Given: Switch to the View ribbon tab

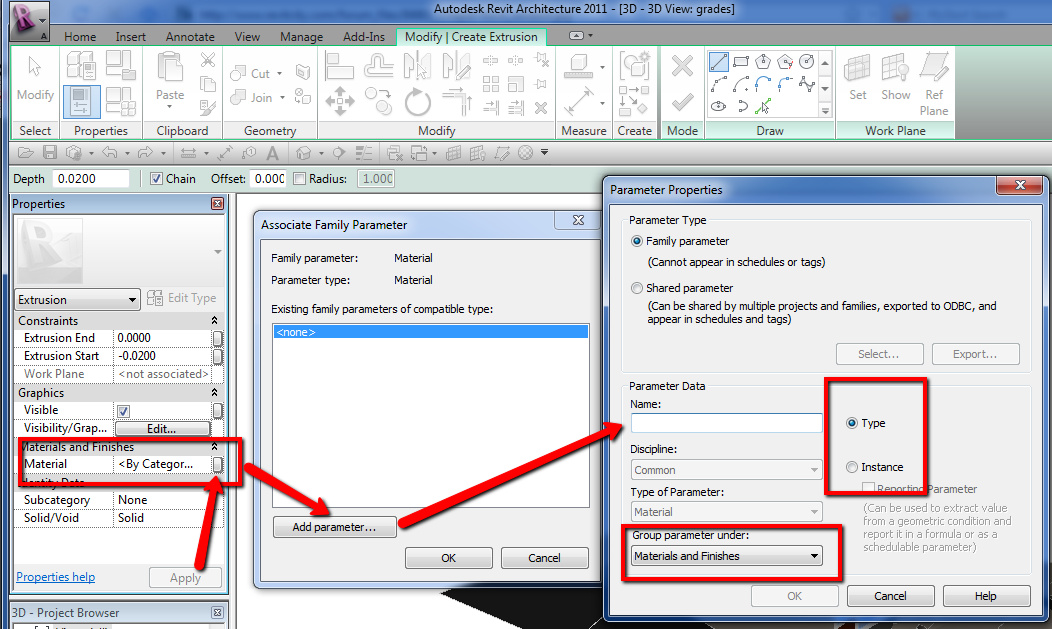Looking at the screenshot, I should (x=247, y=37).
